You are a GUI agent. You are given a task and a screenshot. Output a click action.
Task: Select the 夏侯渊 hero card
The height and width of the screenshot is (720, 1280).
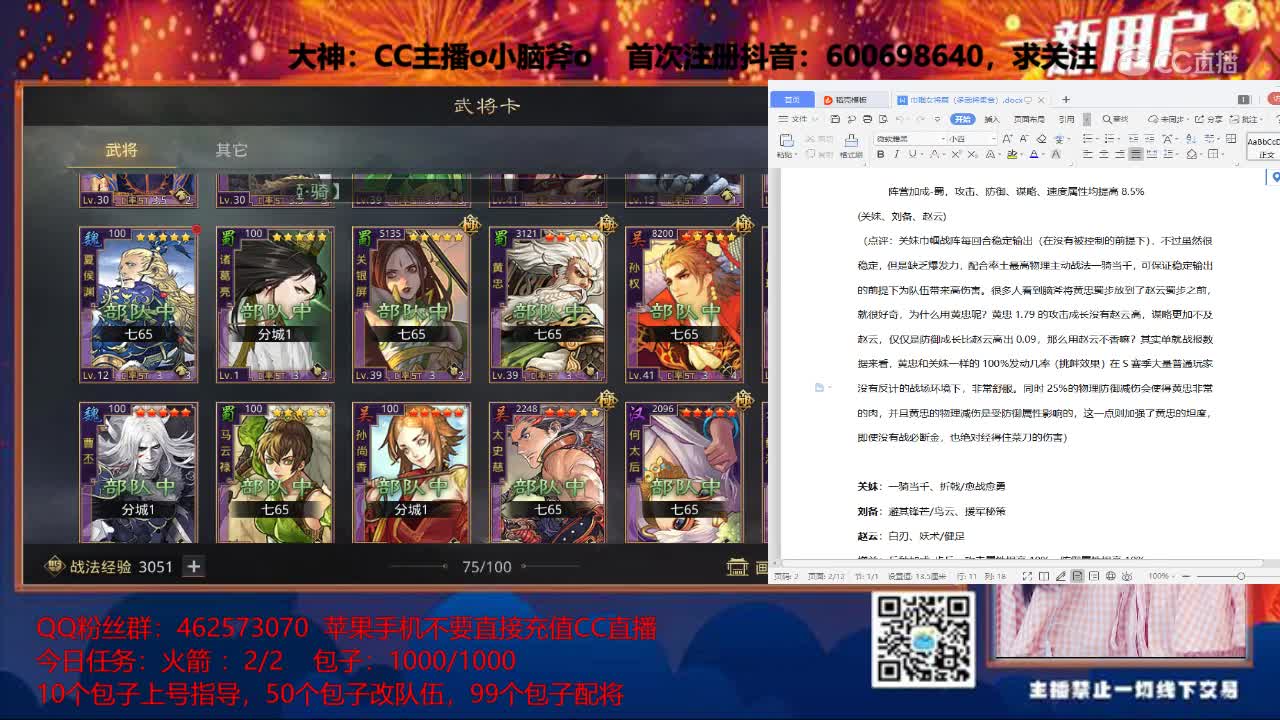point(138,305)
